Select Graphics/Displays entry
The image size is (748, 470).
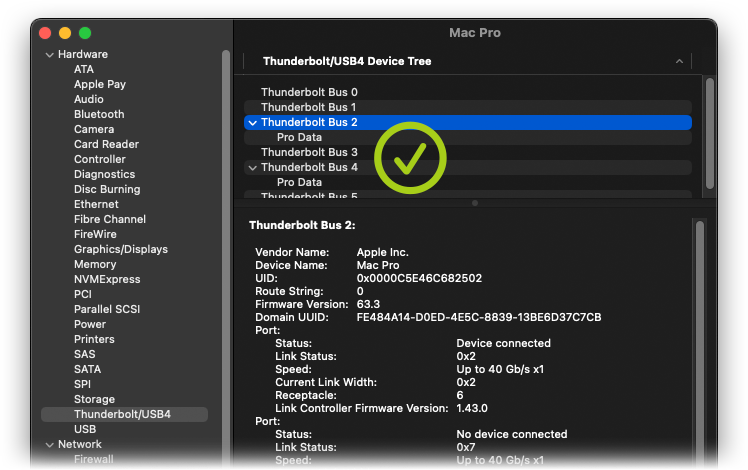pyautogui.click(x=121, y=249)
